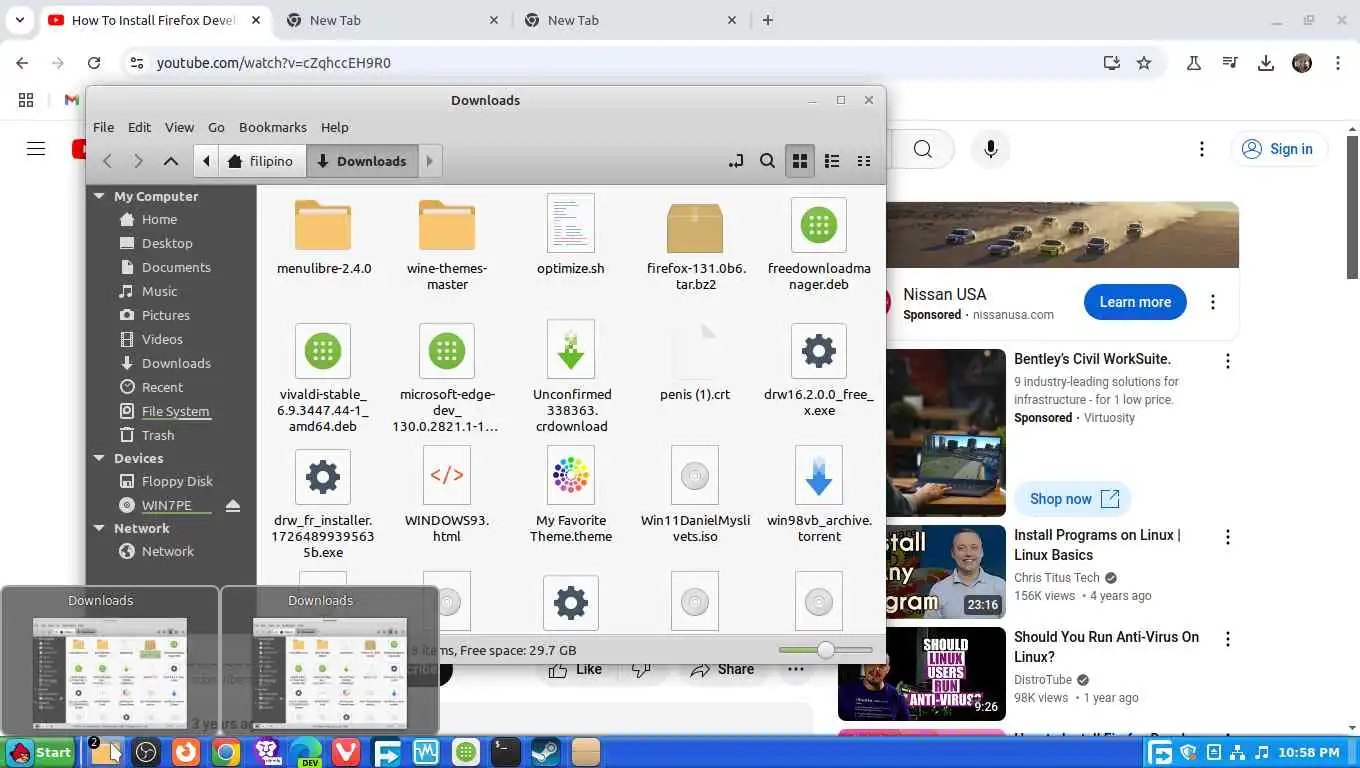Image resolution: width=1360 pixels, height=768 pixels.
Task: Open Steam from the taskbar
Action: (545, 753)
